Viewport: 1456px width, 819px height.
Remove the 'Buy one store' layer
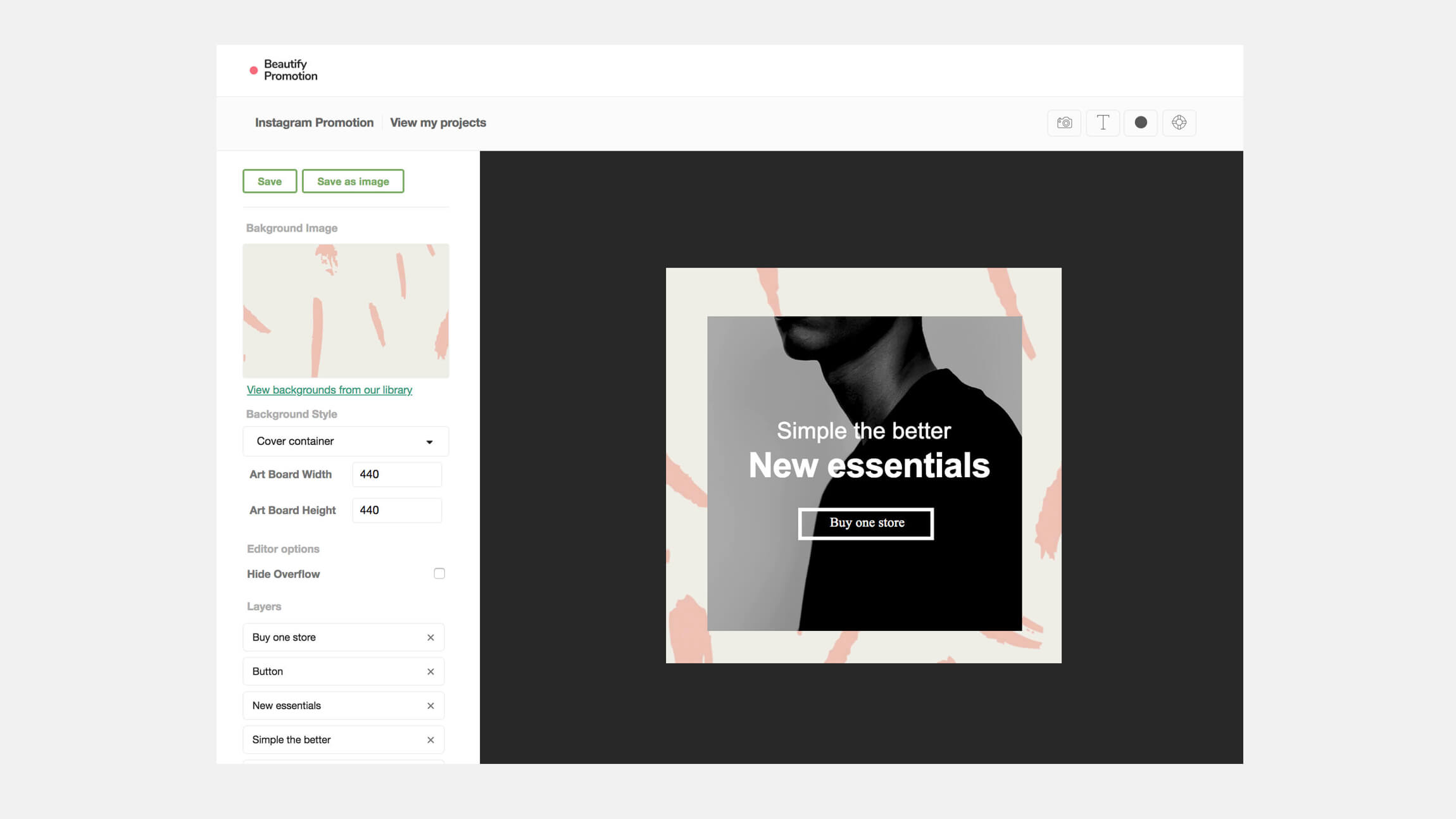[x=430, y=637]
